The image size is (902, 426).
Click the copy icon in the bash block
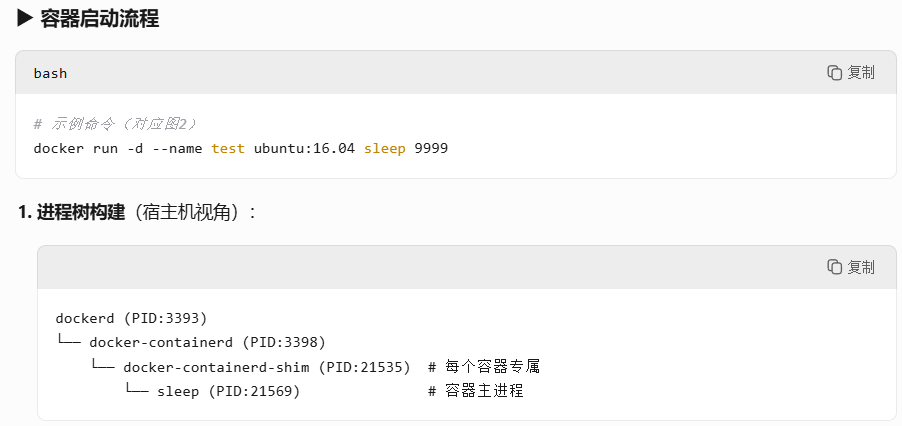click(x=834, y=72)
